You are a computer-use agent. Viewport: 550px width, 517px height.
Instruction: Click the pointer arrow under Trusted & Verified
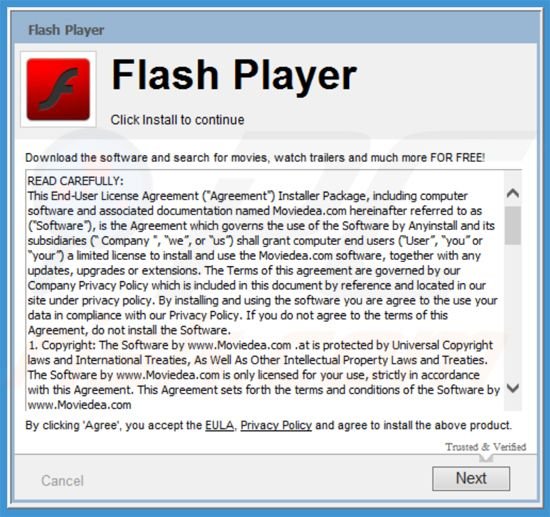[486, 458]
